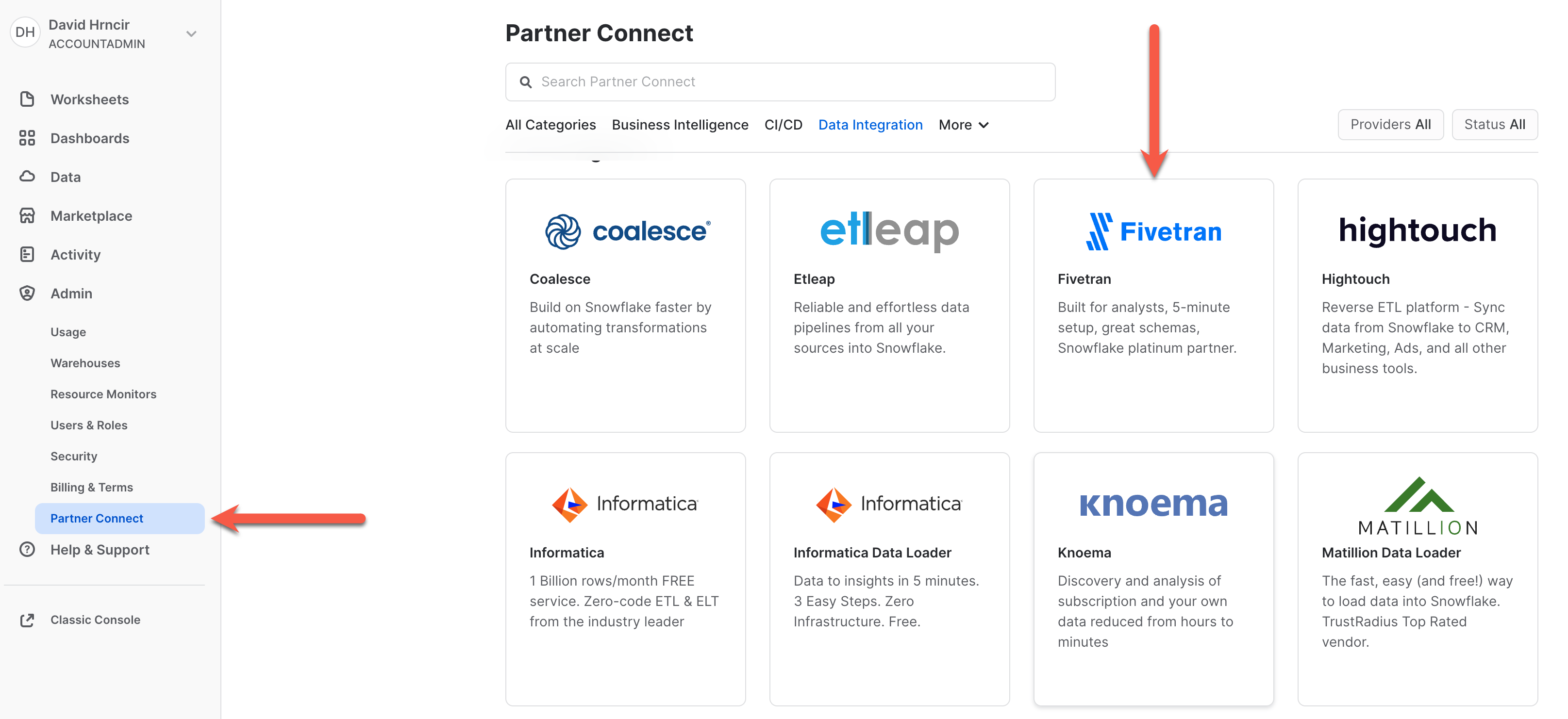Click the Partner Connect sidebar entry

pos(97,518)
